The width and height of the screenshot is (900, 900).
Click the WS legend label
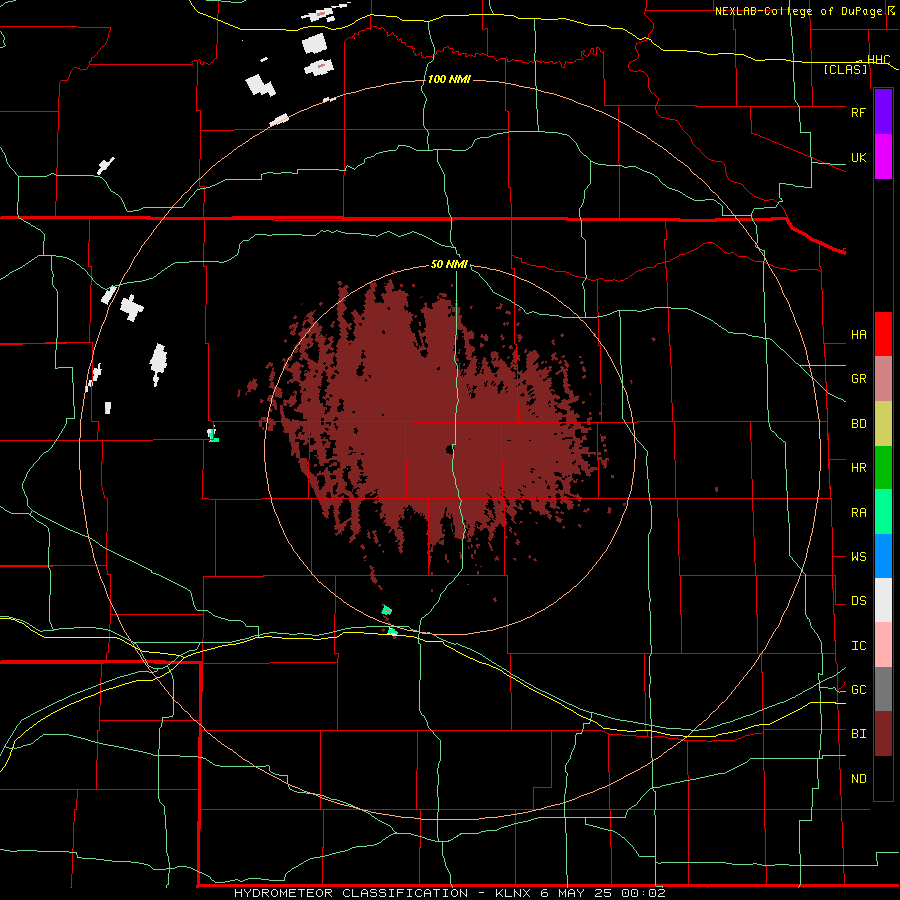(858, 557)
